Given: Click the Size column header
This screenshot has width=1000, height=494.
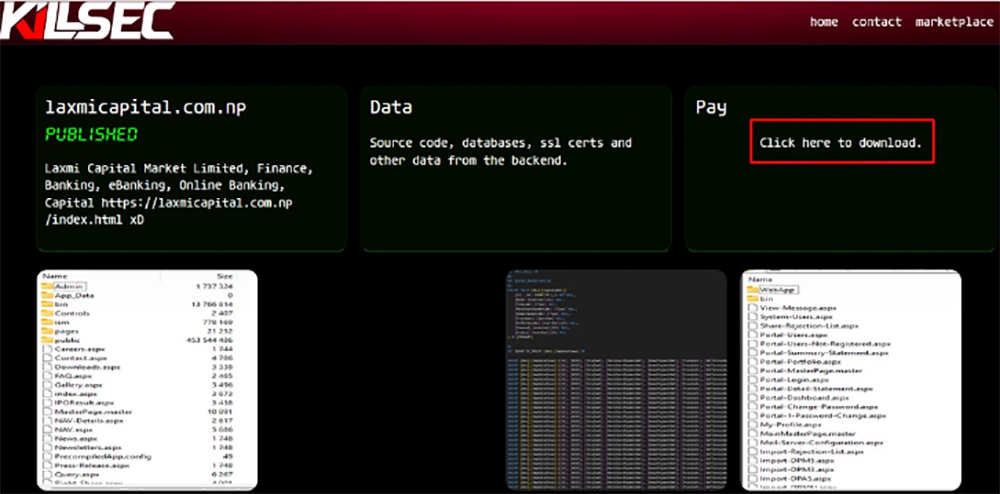Looking at the screenshot, I should tap(224, 276).
